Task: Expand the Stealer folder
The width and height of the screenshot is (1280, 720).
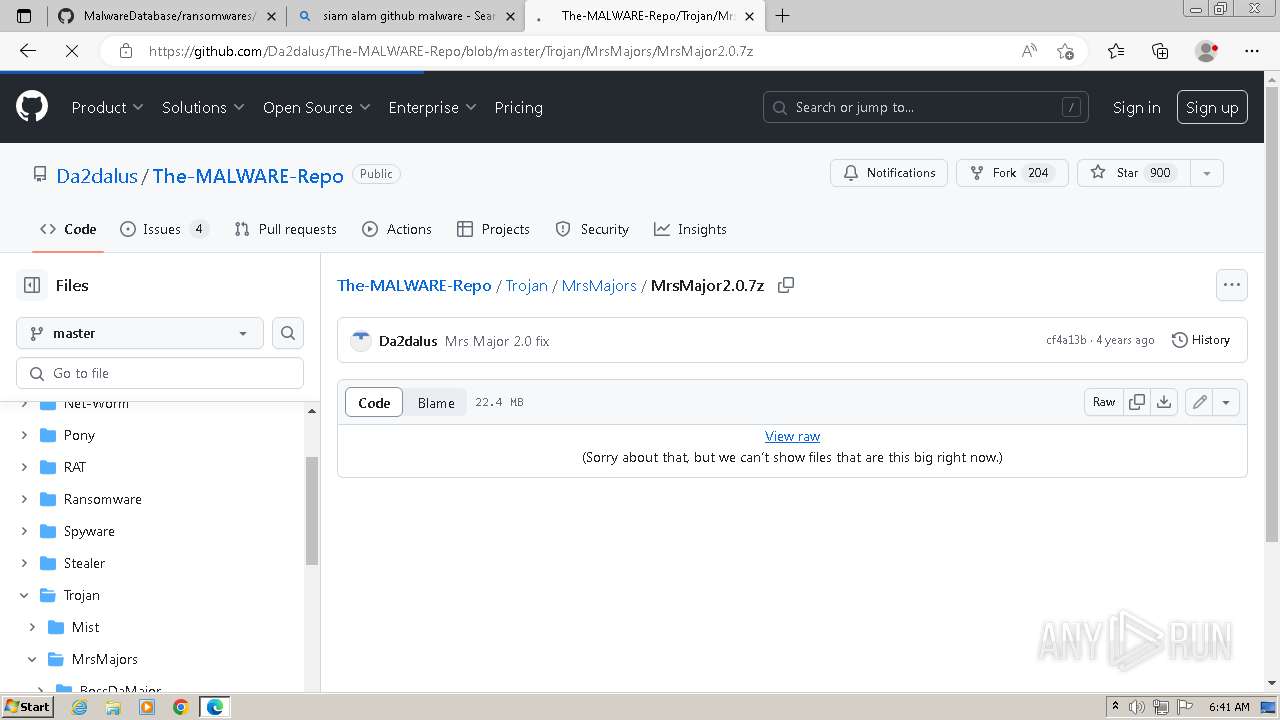Action: point(24,563)
